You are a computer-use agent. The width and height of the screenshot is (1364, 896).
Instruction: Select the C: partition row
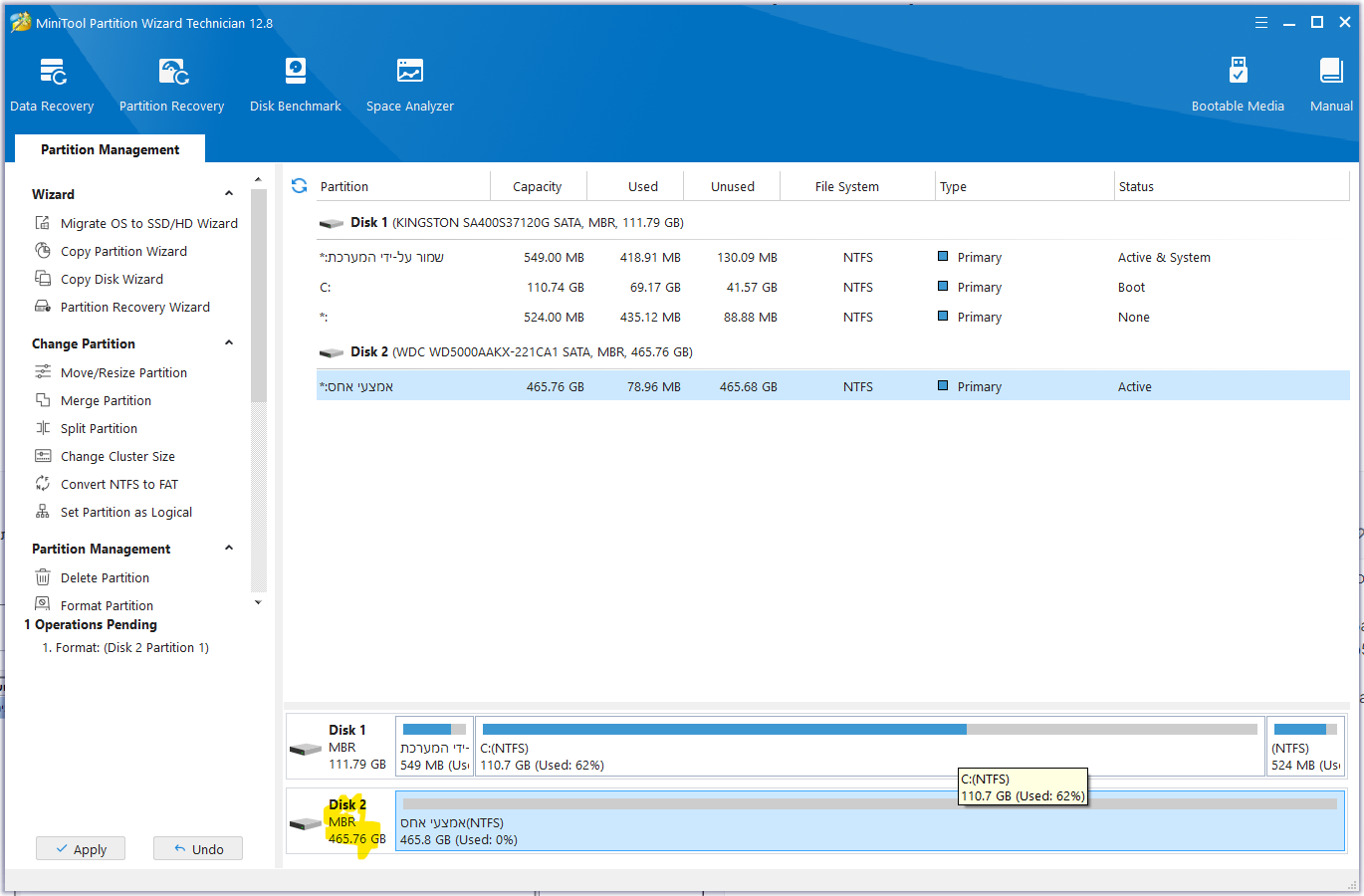(832, 287)
